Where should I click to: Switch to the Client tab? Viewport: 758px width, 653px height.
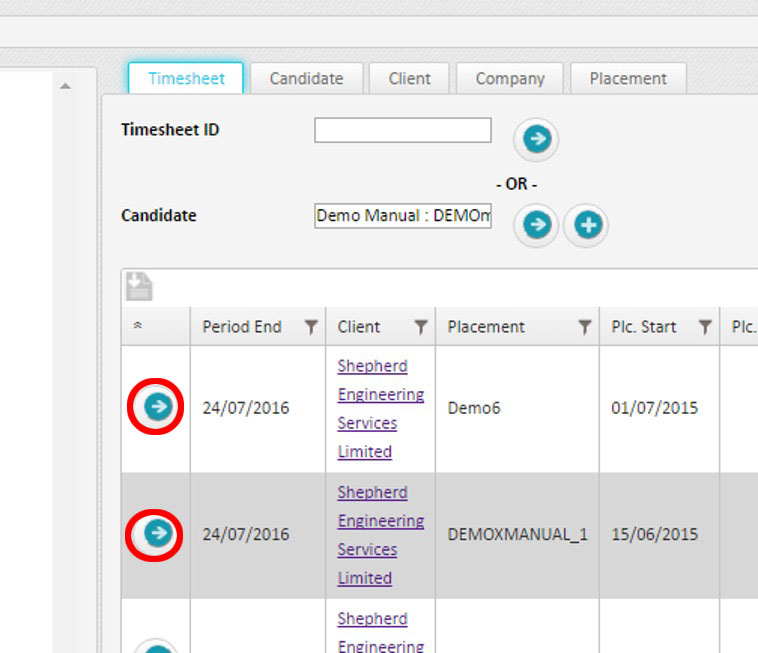(410, 78)
